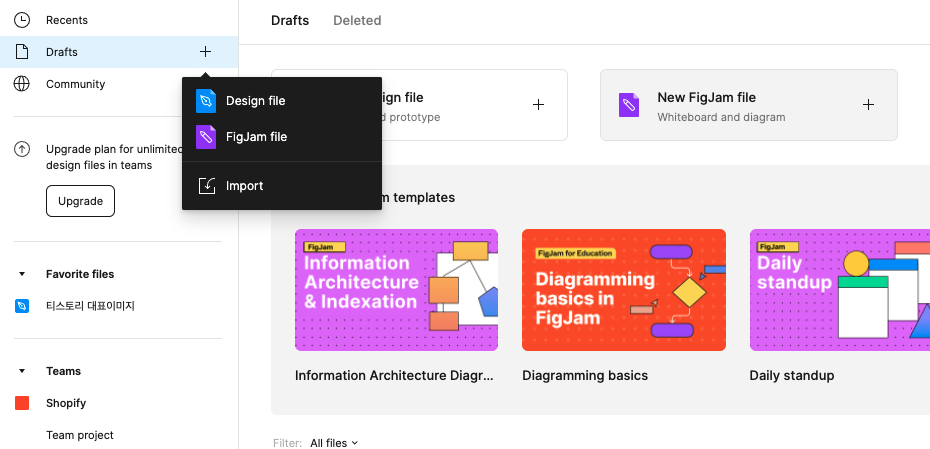This screenshot has width=930, height=449.
Task: Click the Drafts page icon in sidebar
Action: (x=22, y=52)
